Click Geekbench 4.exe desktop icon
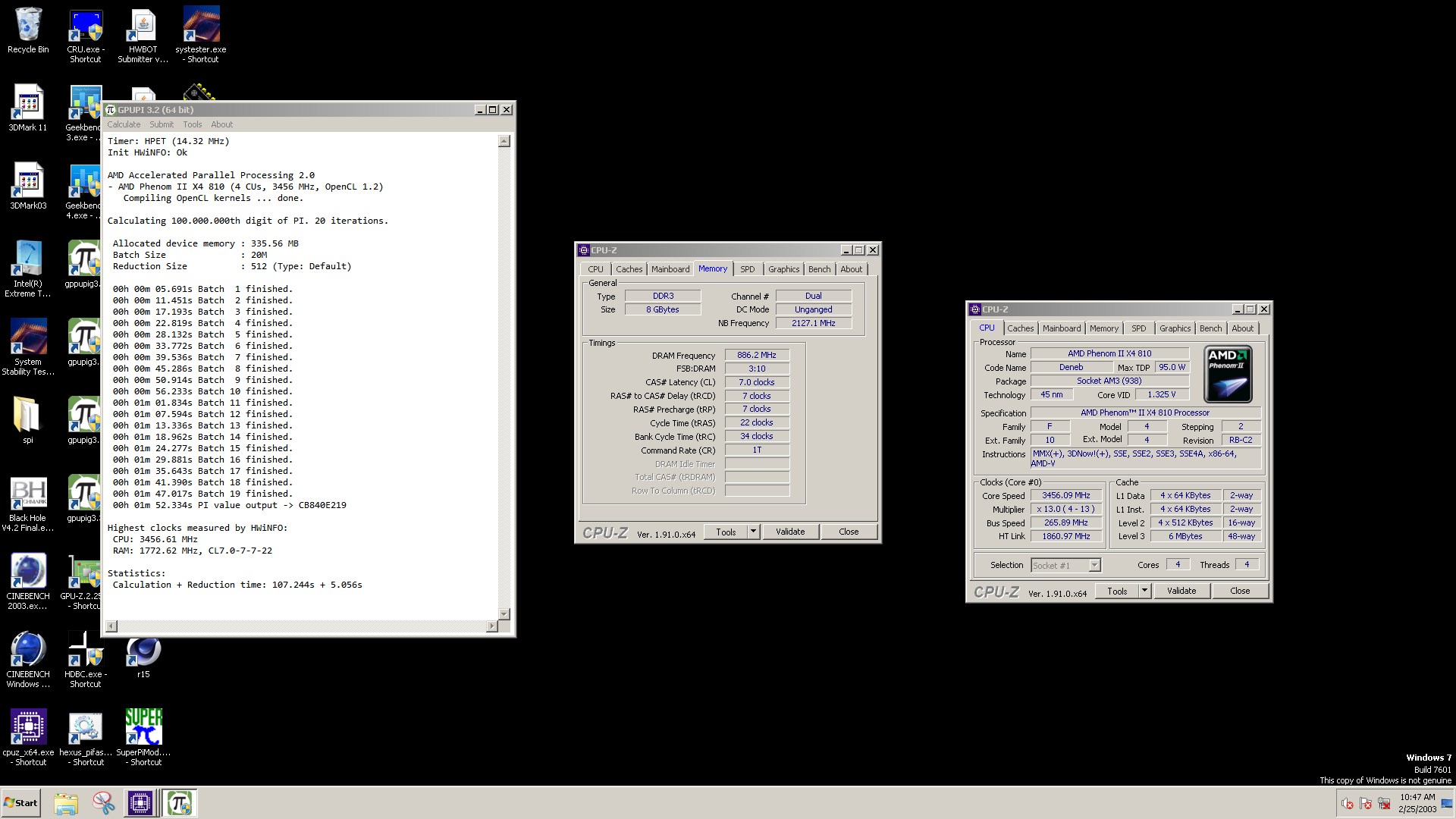Screen dimensions: 1456x819 83,192
